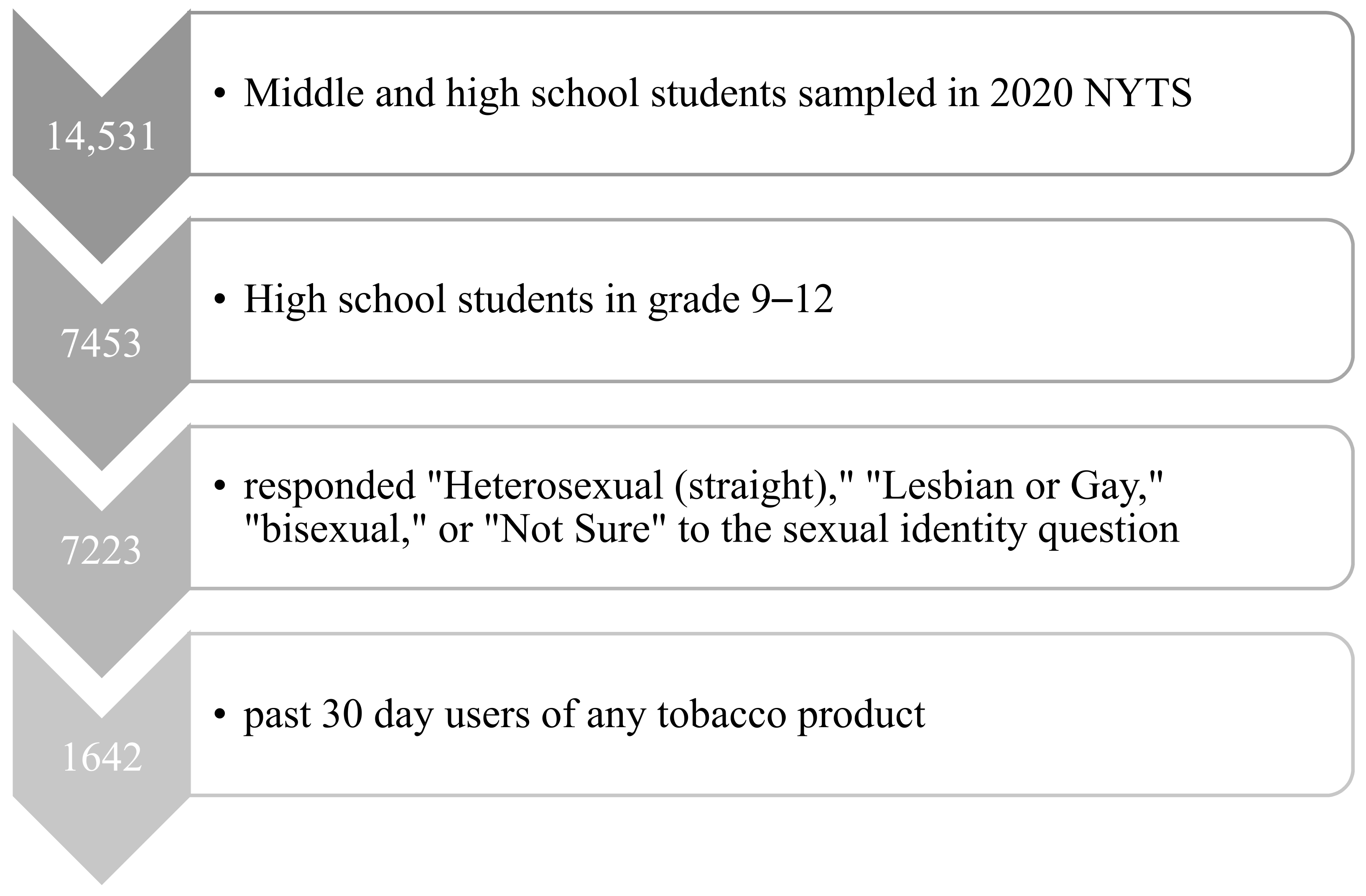Click the bullet before "High school students"
This screenshot has width=1366, height=896.
point(219,300)
